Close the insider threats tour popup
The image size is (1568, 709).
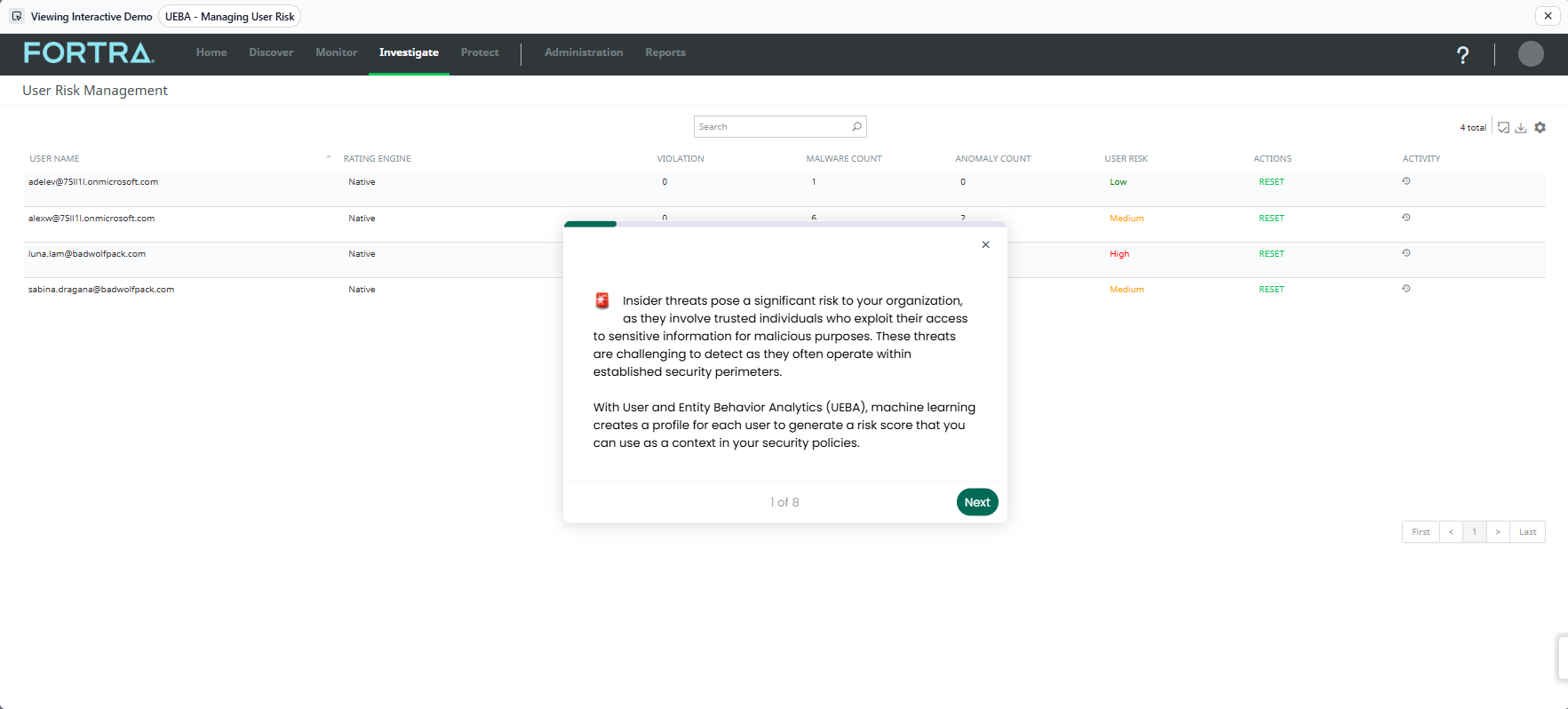coord(985,244)
